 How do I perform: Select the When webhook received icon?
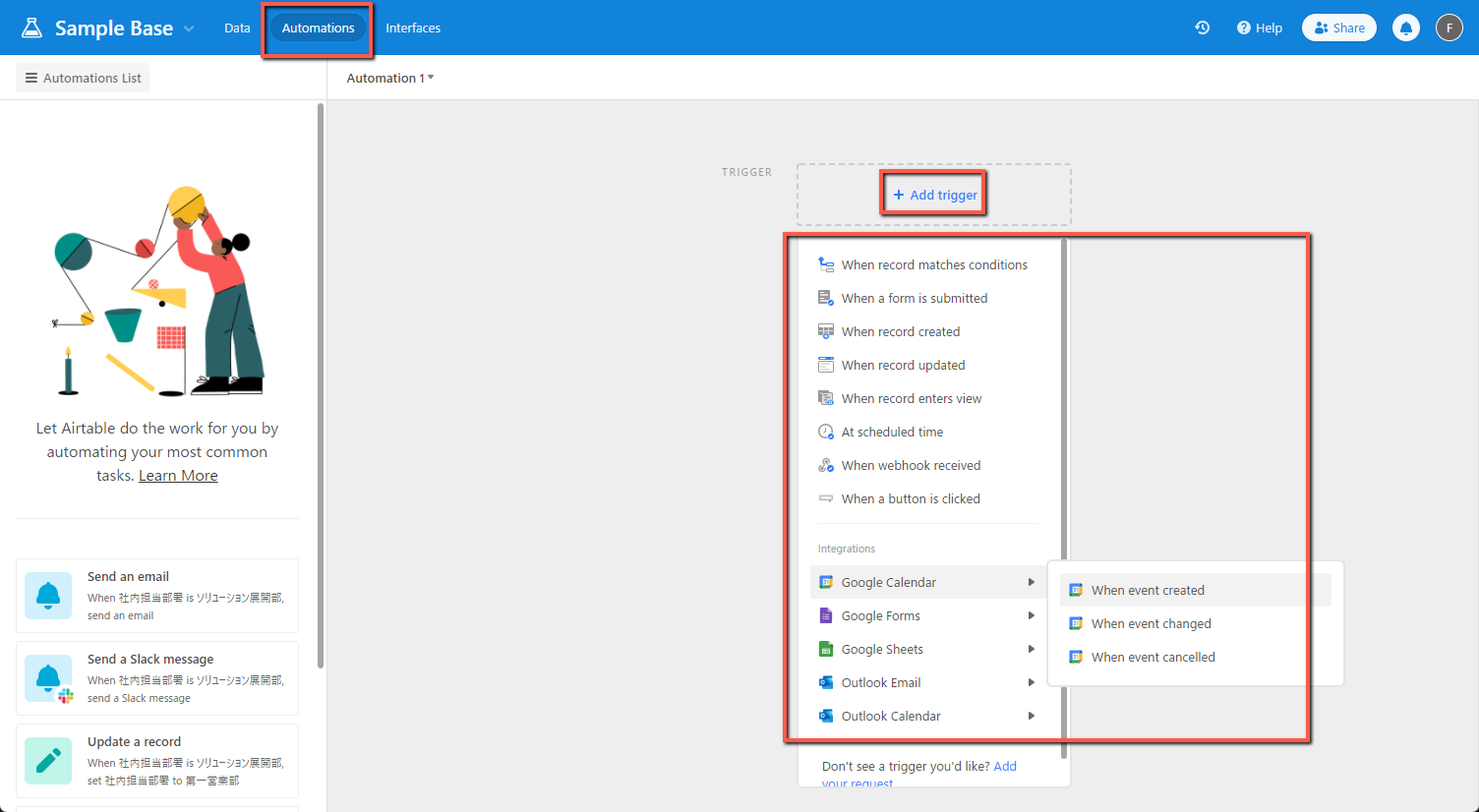(826, 464)
